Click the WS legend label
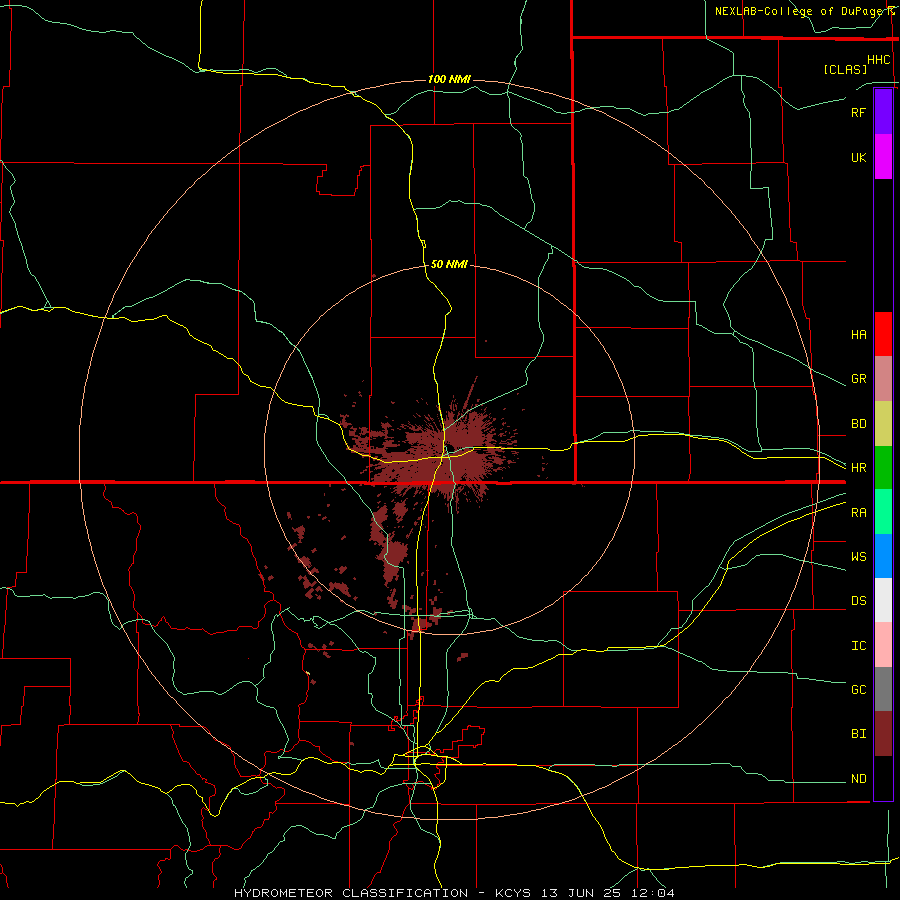Viewport: 900px width, 900px height. coord(858,557)
